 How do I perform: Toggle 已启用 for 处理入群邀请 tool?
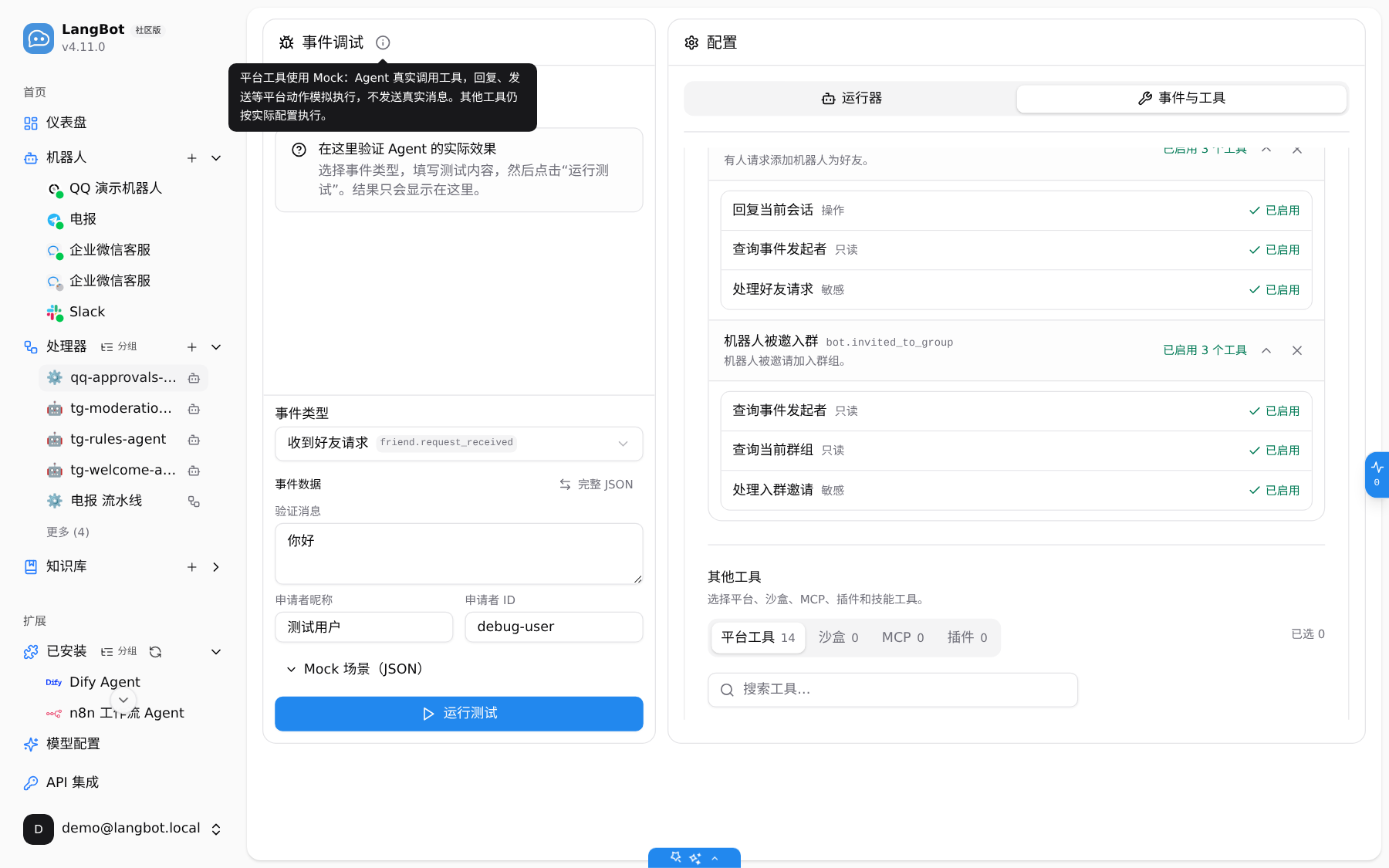(x=1274, y=491)
